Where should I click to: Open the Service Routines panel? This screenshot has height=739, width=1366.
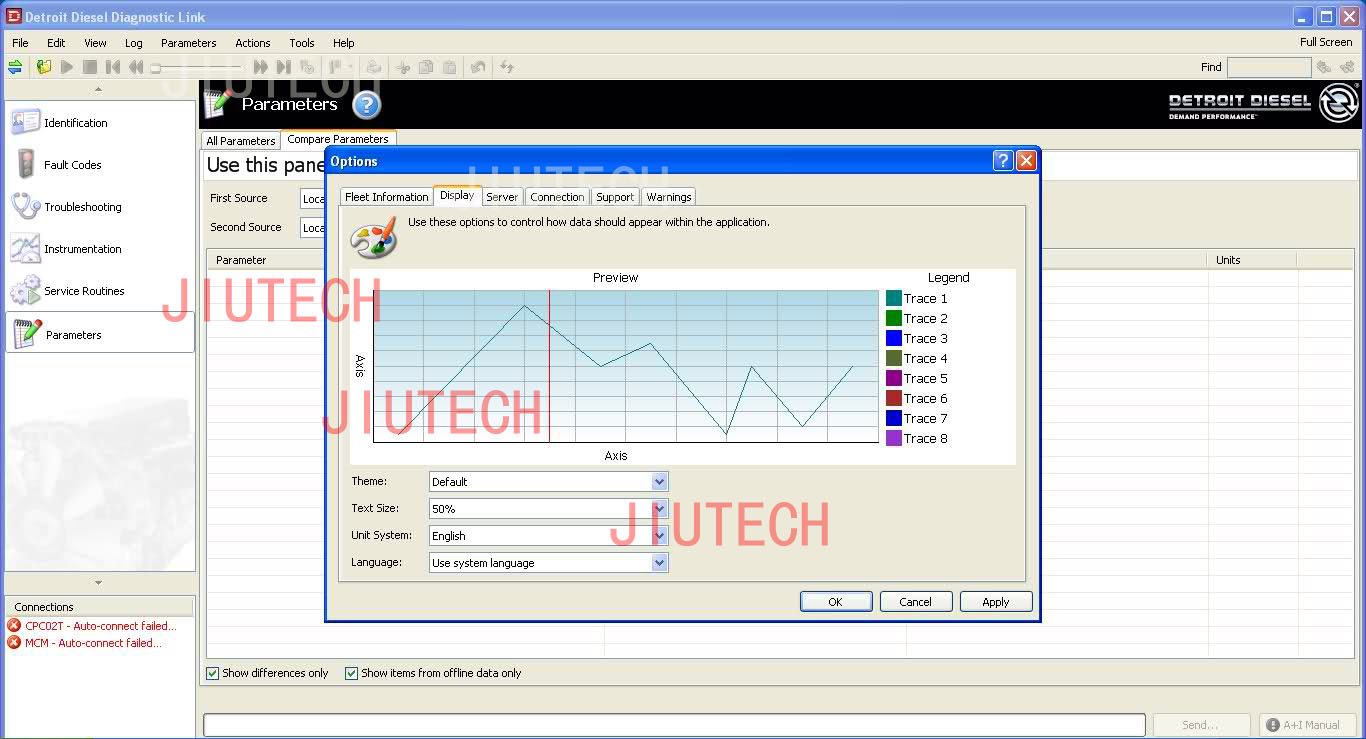click(x=99, y=291)
